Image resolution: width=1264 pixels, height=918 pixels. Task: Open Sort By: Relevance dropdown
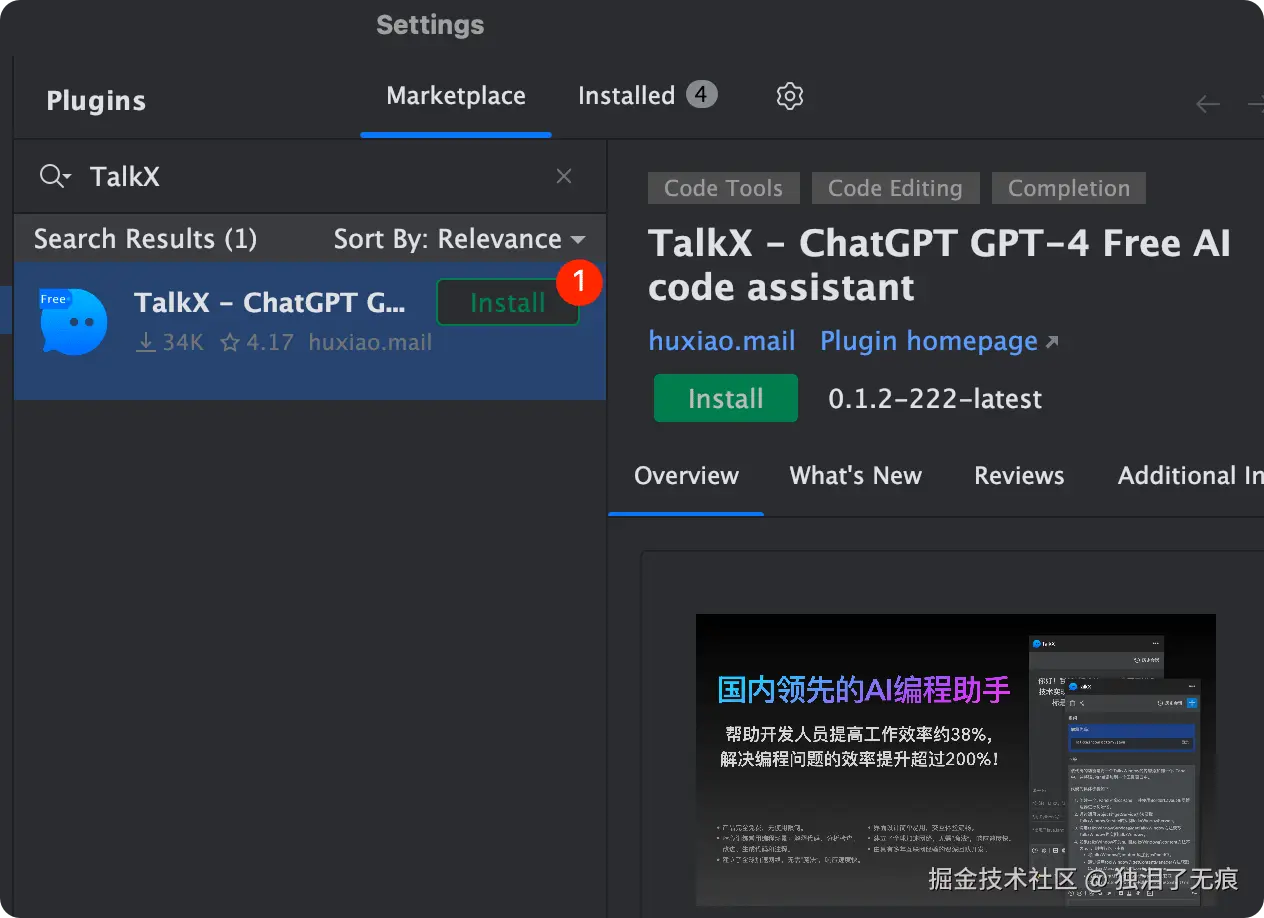460,239
